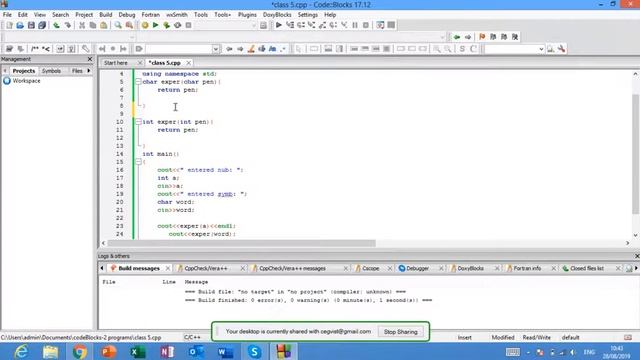Close the Logs & others panel
640x360 pixels.
click(x=637, y=256)
